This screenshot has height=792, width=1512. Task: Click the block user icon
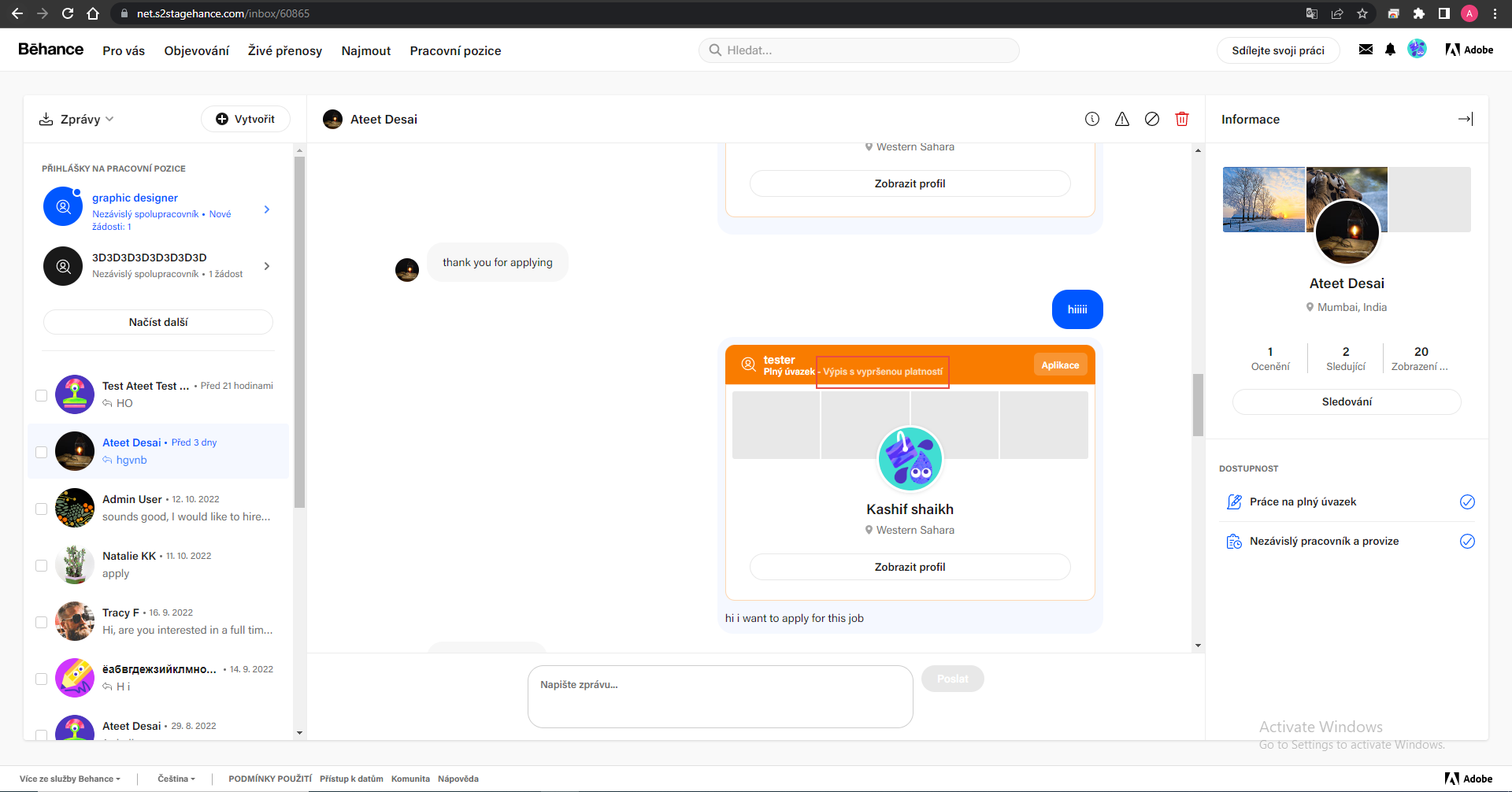click(x=1151, y=119)
